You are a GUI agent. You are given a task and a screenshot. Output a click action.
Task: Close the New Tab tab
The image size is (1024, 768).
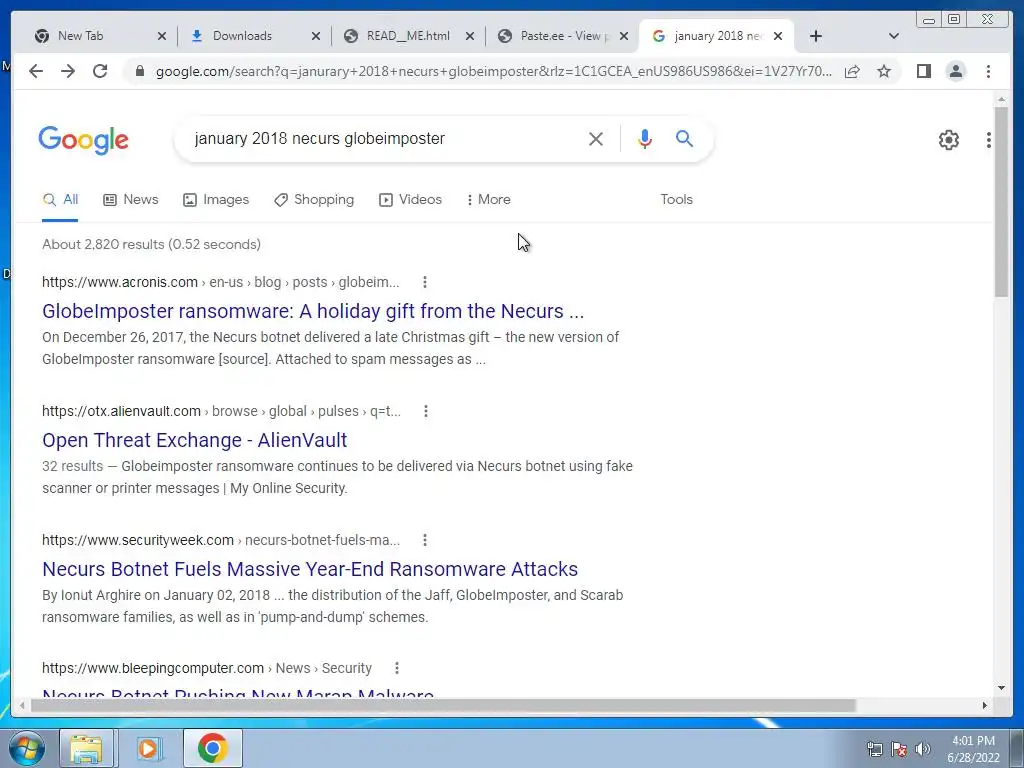point(162,36)
